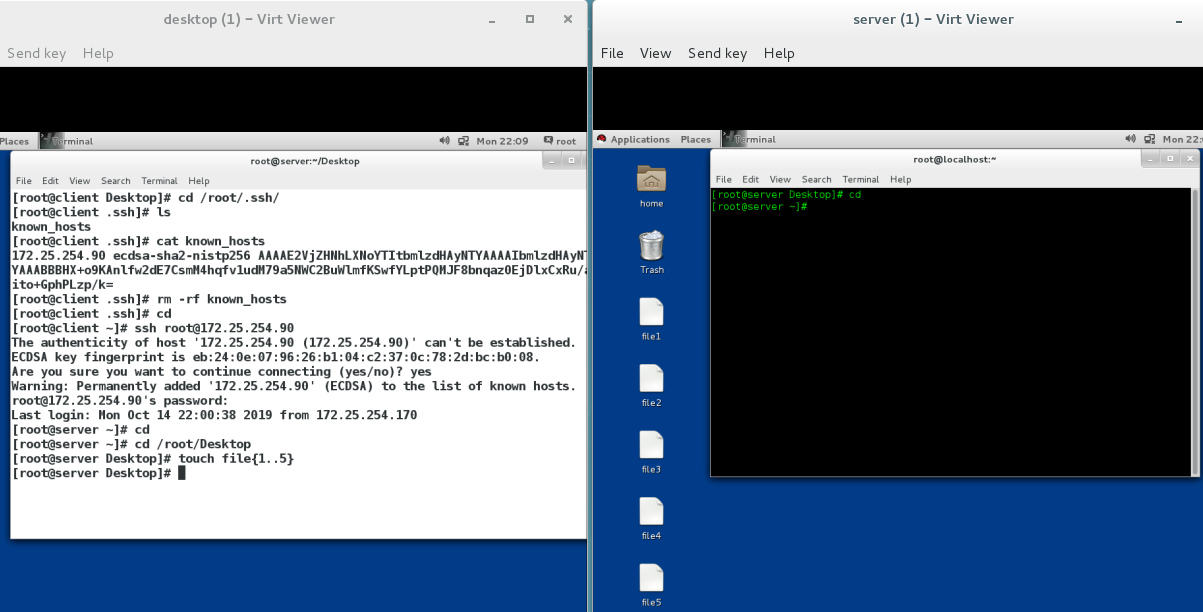Click the network icon in desktop VM panel

[x=463, y=141]
